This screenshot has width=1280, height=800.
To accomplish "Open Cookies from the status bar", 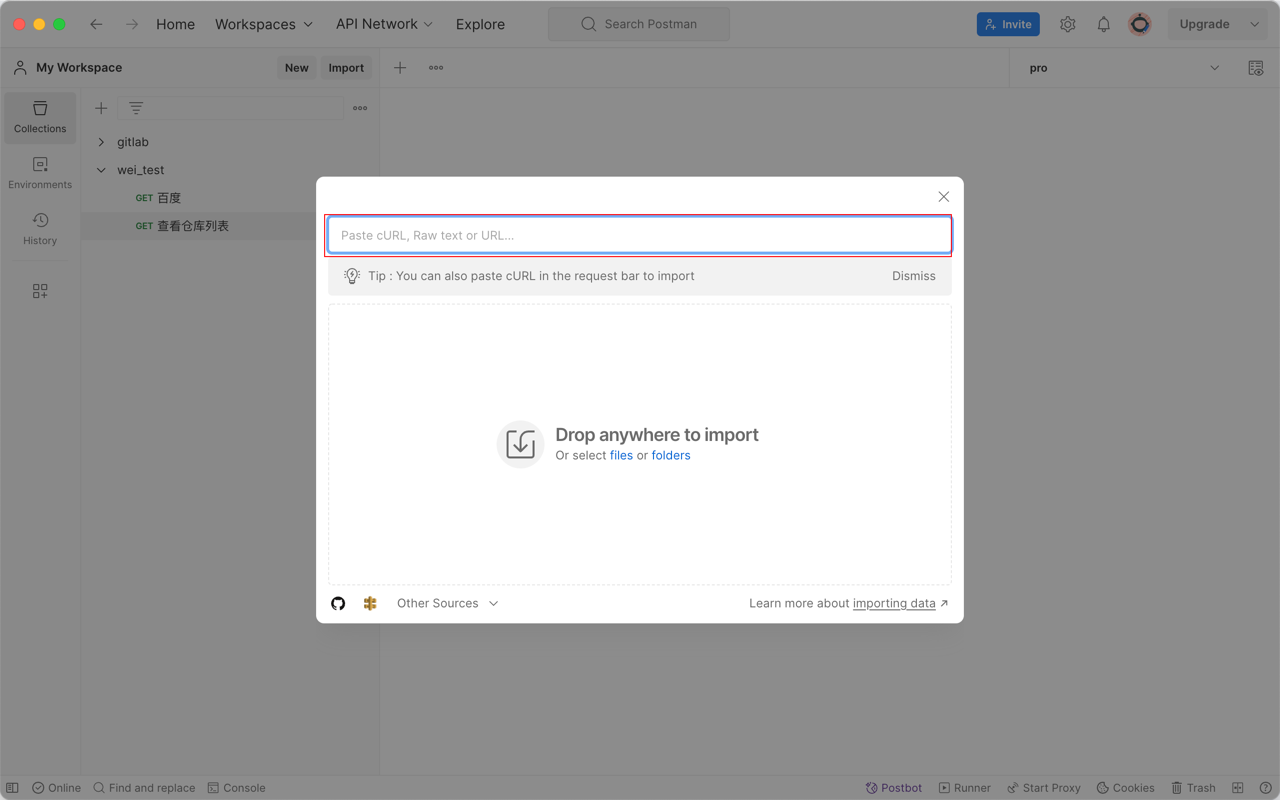I will click(x=1125, y=788).
